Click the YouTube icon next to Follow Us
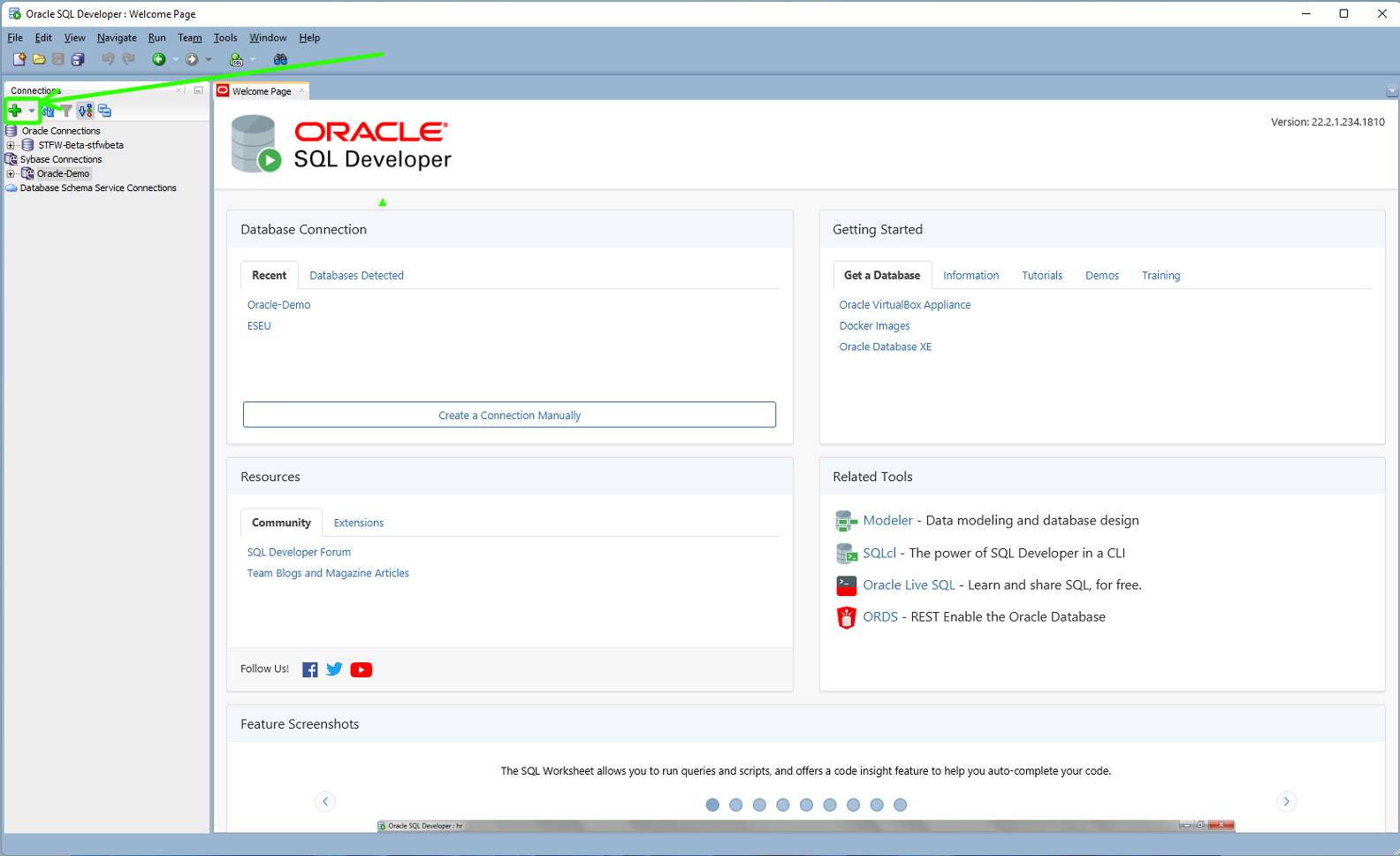Viewport: 1400px width, 856px height. 361,669
